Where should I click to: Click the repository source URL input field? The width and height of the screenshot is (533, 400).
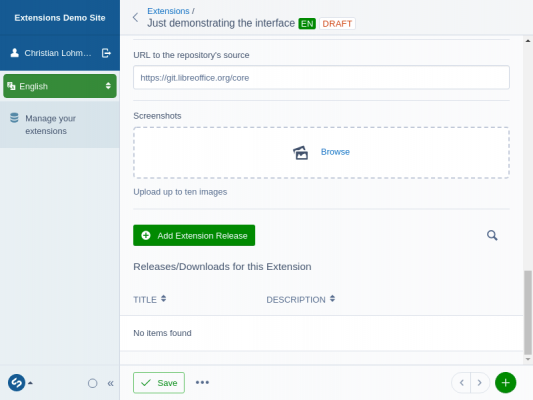pos(321,77)
